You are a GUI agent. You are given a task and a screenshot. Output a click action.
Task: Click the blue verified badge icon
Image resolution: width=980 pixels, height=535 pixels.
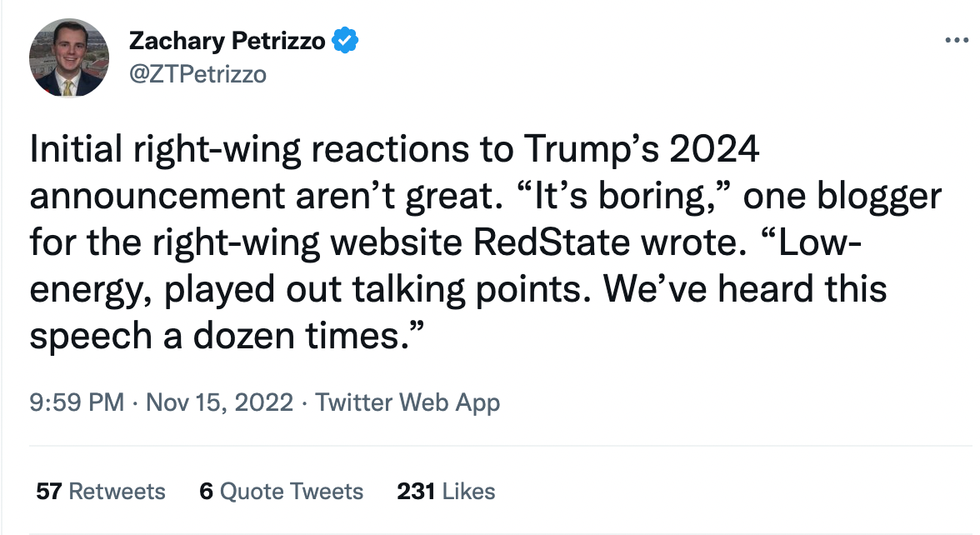tap(346, 41)
